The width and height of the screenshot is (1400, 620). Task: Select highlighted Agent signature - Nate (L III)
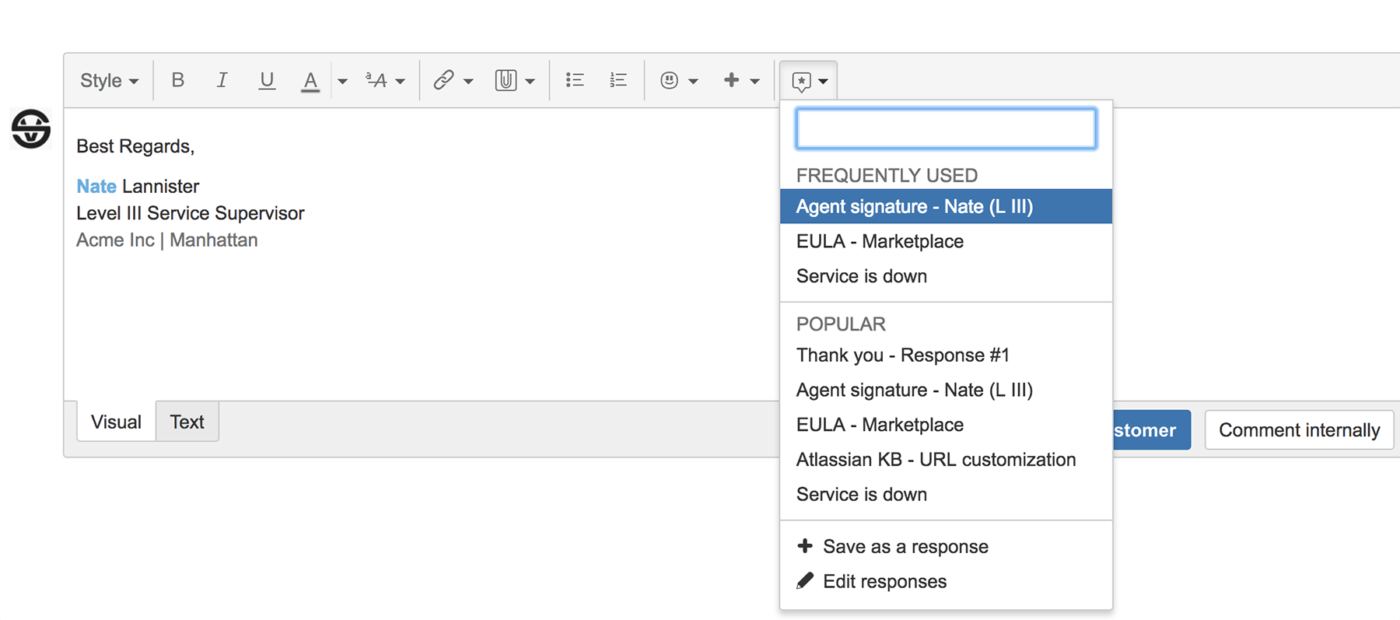pos(946,207)
